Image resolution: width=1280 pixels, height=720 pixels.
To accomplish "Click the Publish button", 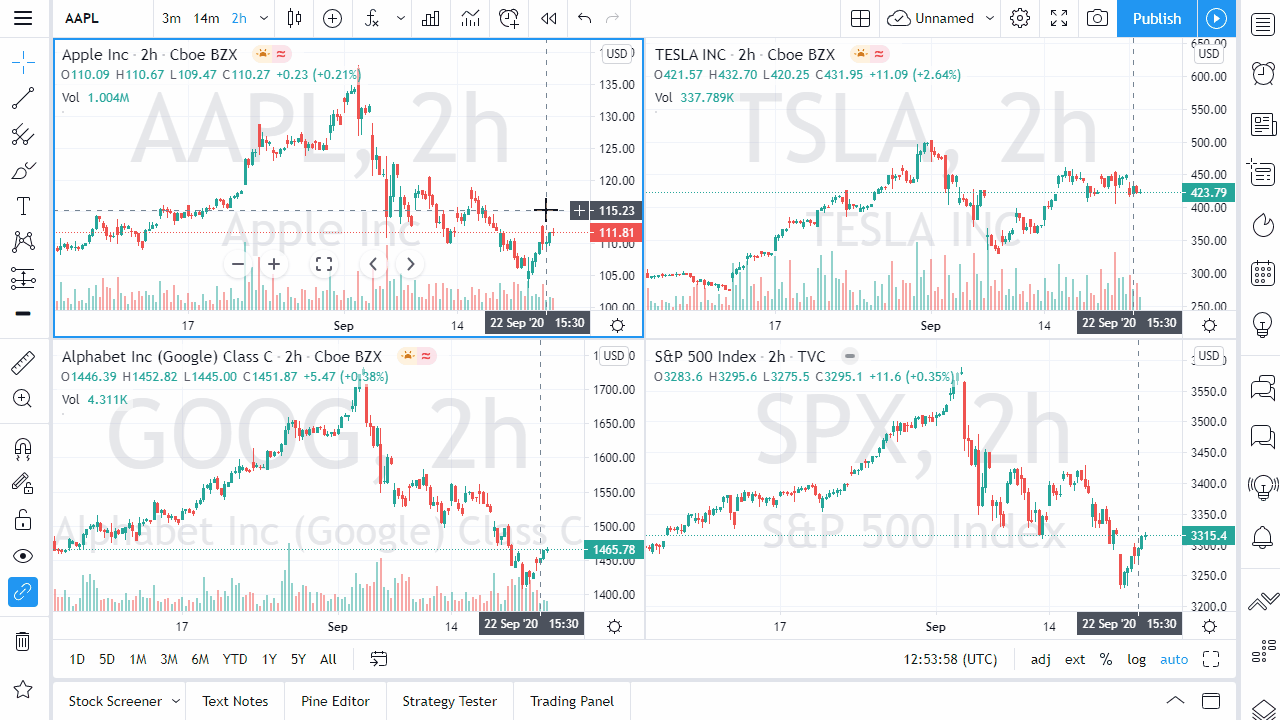I will (1157, 18).
